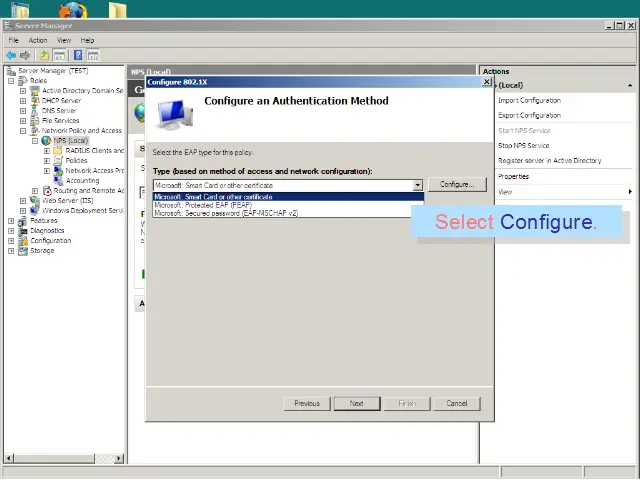
Task: Expand the Storage node
Action: coord(11,251)
